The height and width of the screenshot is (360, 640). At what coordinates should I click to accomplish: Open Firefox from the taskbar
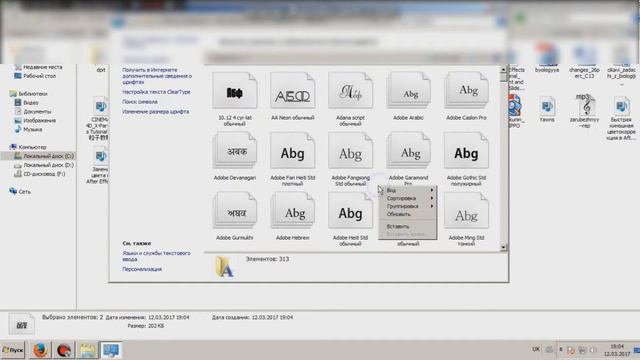[x=40, y=350]
